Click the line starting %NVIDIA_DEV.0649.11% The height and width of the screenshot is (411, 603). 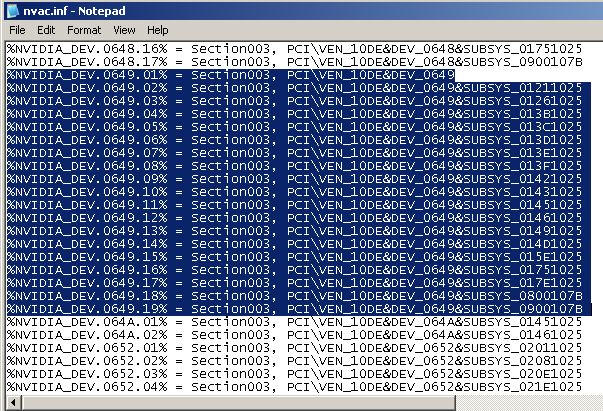point(295,205)
